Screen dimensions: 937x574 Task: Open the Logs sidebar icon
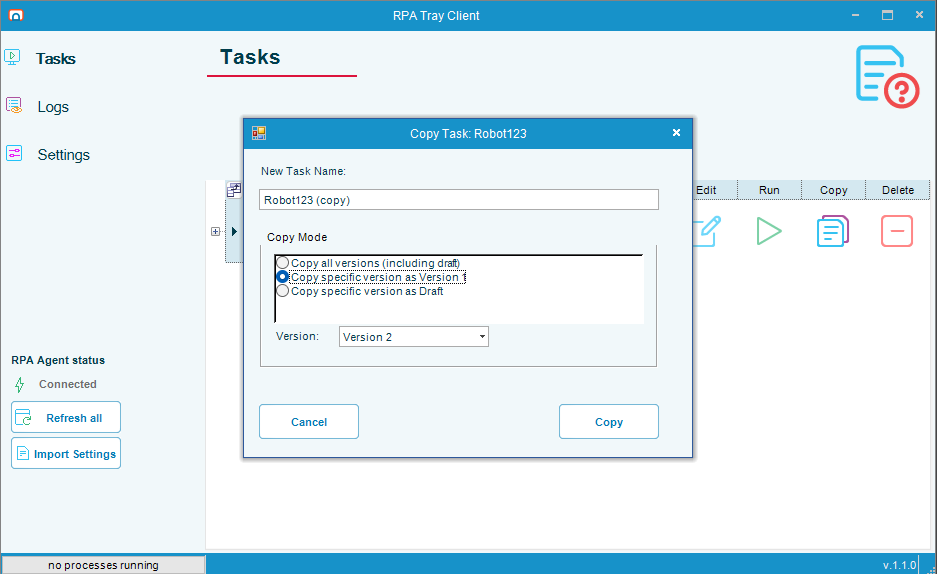pyautogui.click(x=14, y=106)
